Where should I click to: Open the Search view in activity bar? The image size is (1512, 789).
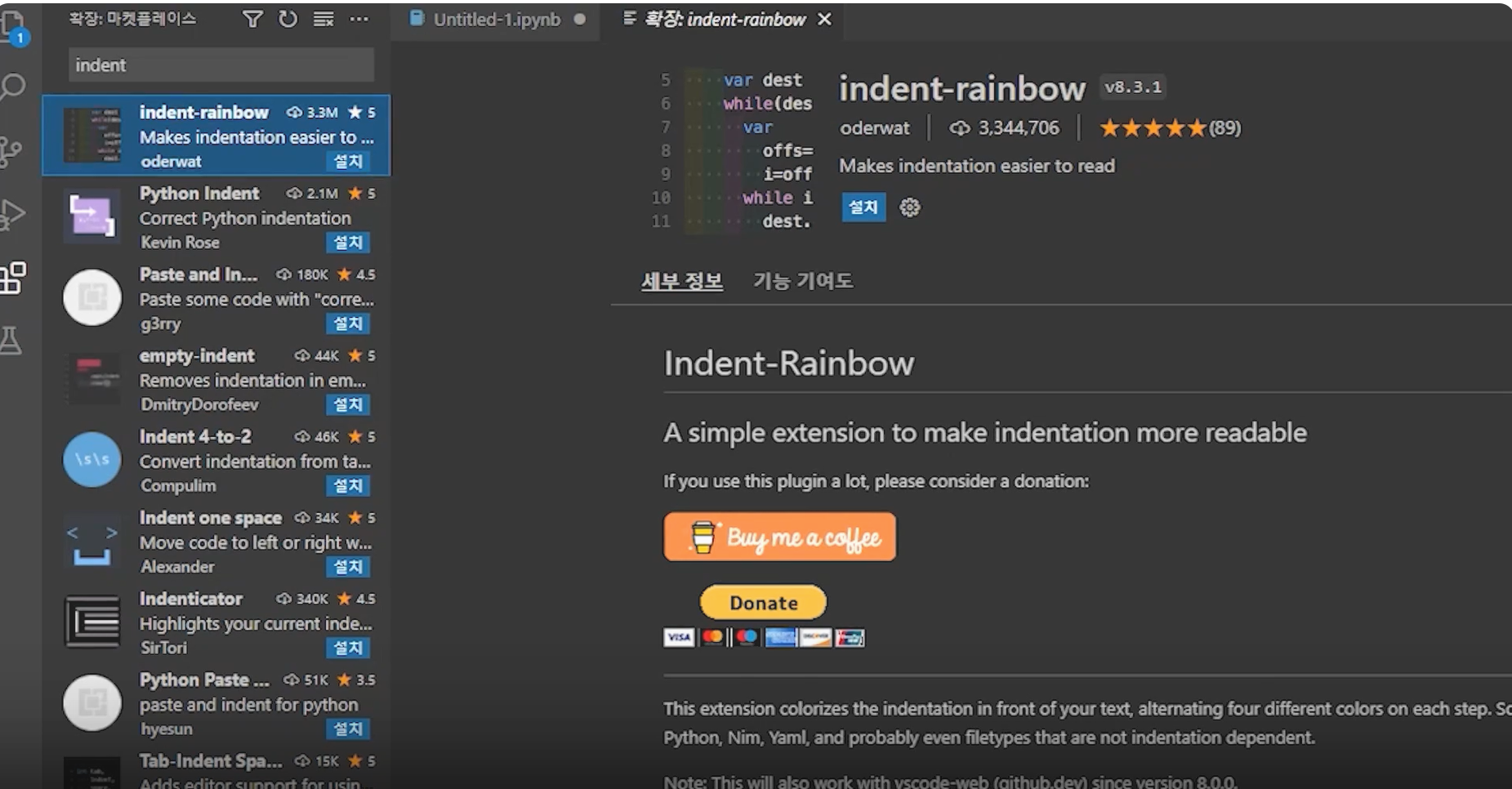click(x=12, y=87)
